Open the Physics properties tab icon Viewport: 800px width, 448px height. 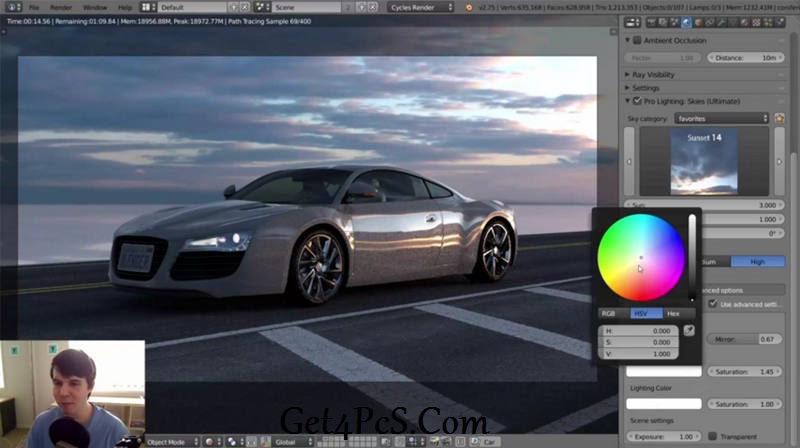(780, 22)
